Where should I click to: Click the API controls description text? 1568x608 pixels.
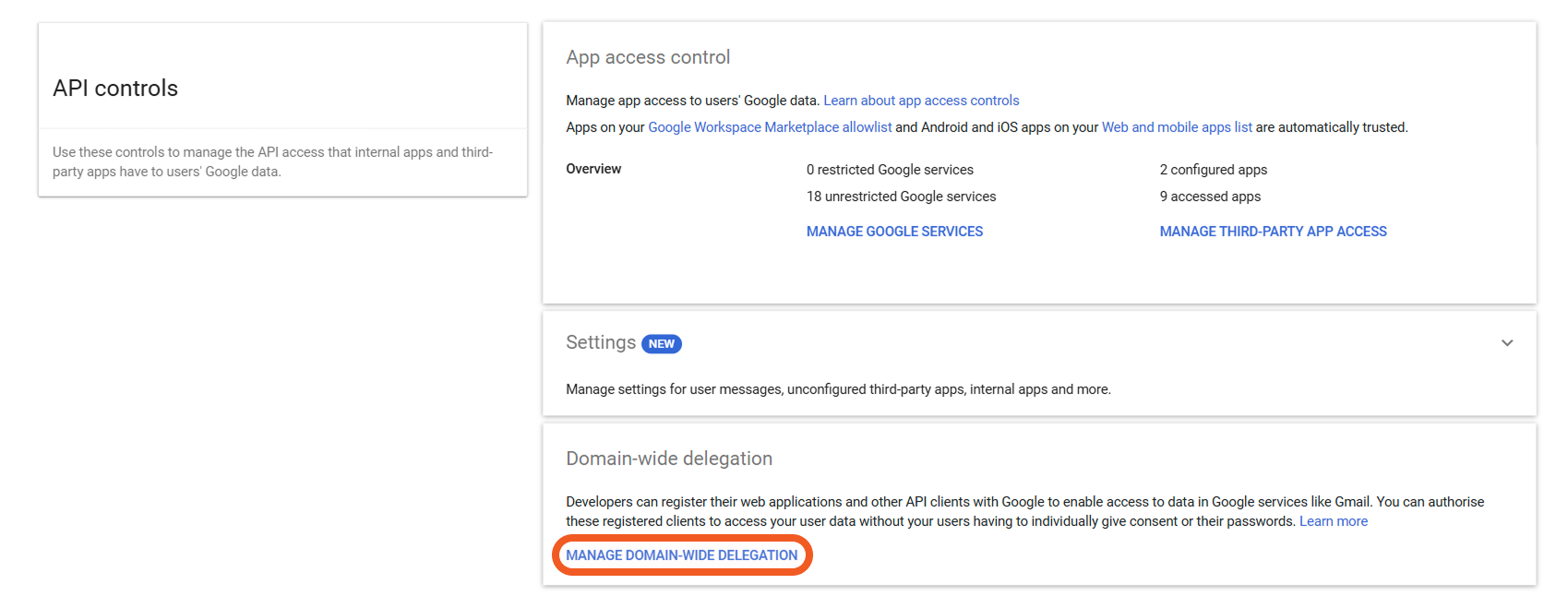click(x=272, y=161)
